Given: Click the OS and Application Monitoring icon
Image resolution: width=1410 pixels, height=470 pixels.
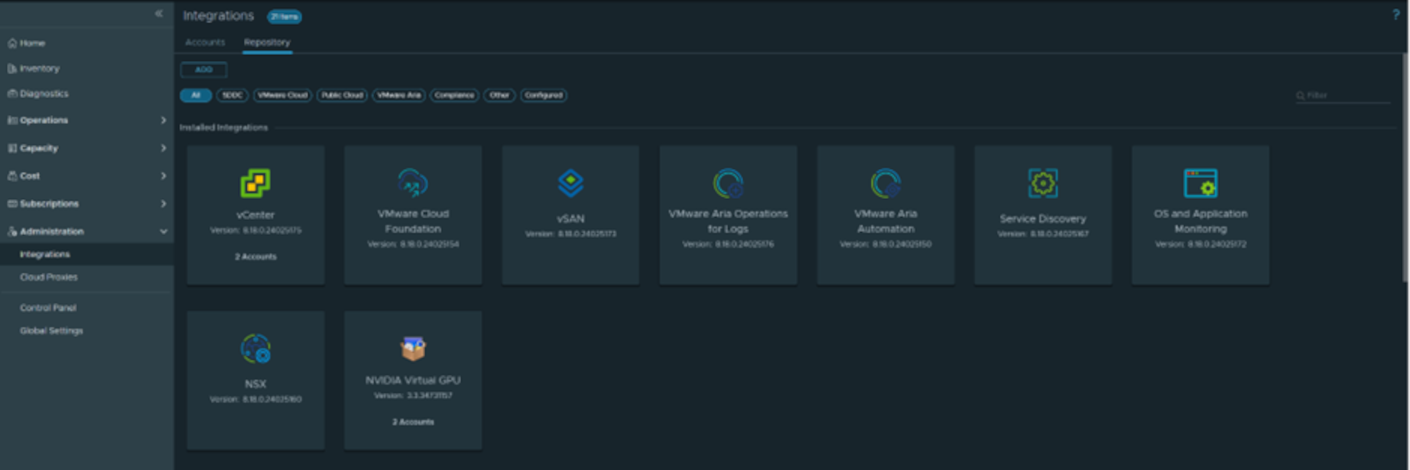Looking at the screenshot, I should coord(1200,184).
